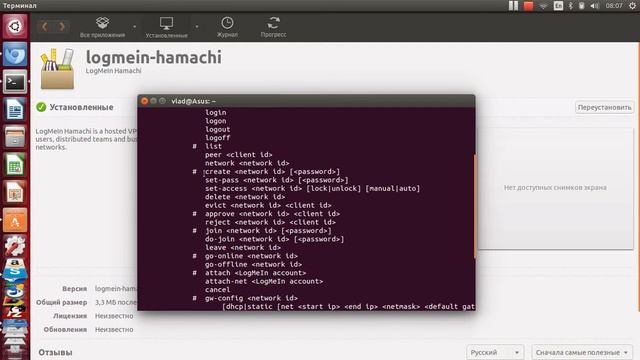
Task: Click the pause indicator in the top panel
Action: click(513, 6)
